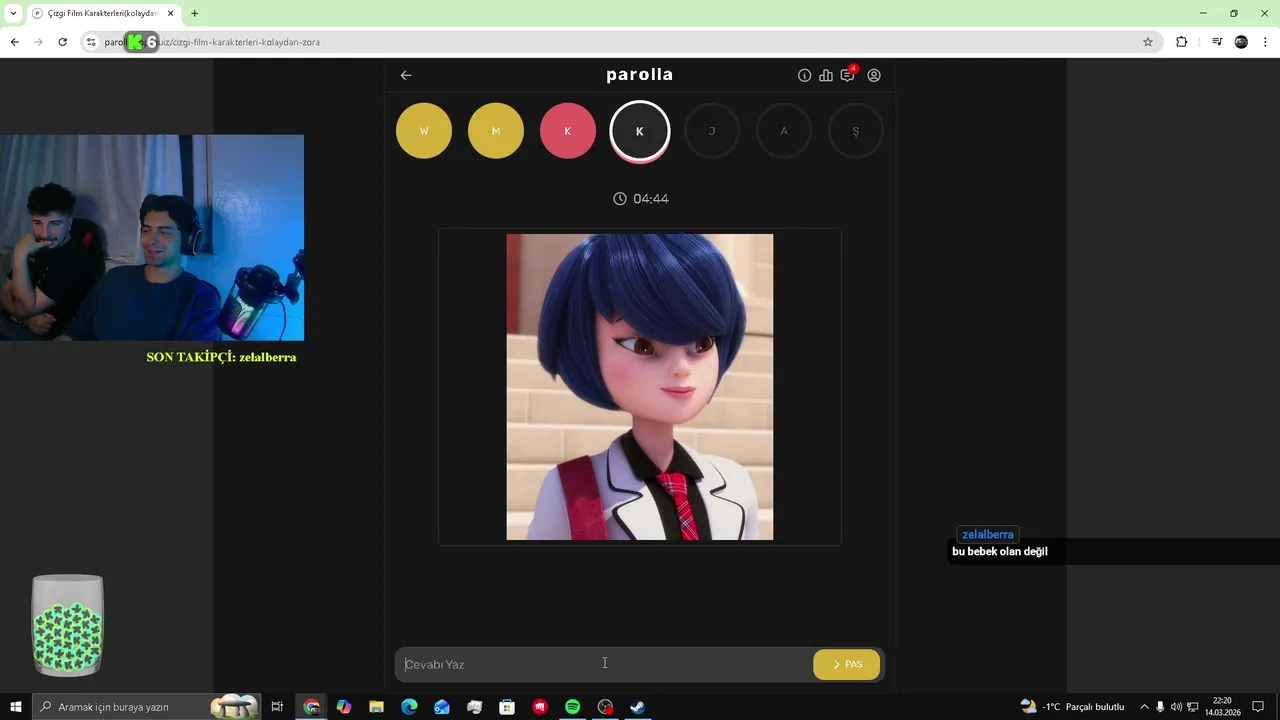Screen dimensions: 1280x720
Task: Open Outlook from the taskbar
Action: click(x=442, y=707)
